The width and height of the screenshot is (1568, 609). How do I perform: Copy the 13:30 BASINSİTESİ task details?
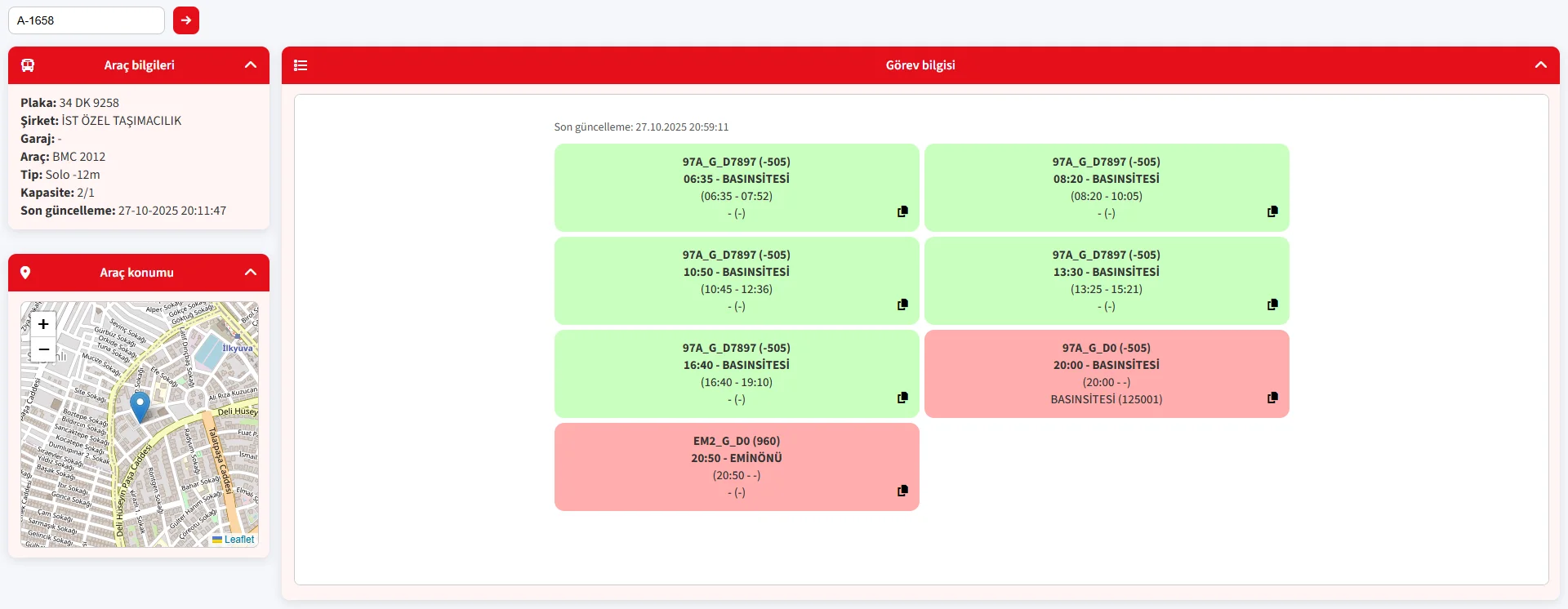point(1272,304)
